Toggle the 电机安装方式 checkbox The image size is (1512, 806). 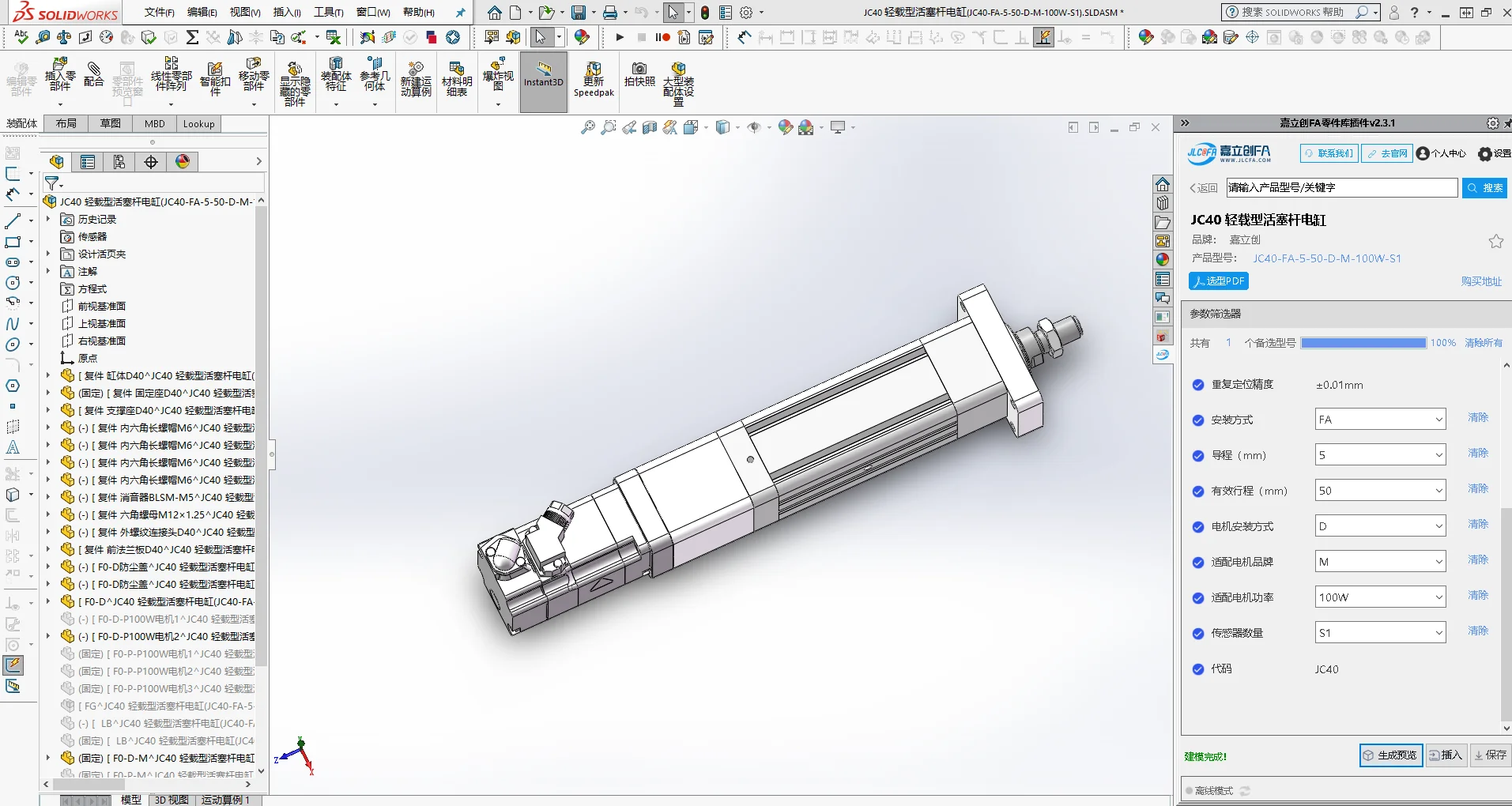[x=1198, y=527]
